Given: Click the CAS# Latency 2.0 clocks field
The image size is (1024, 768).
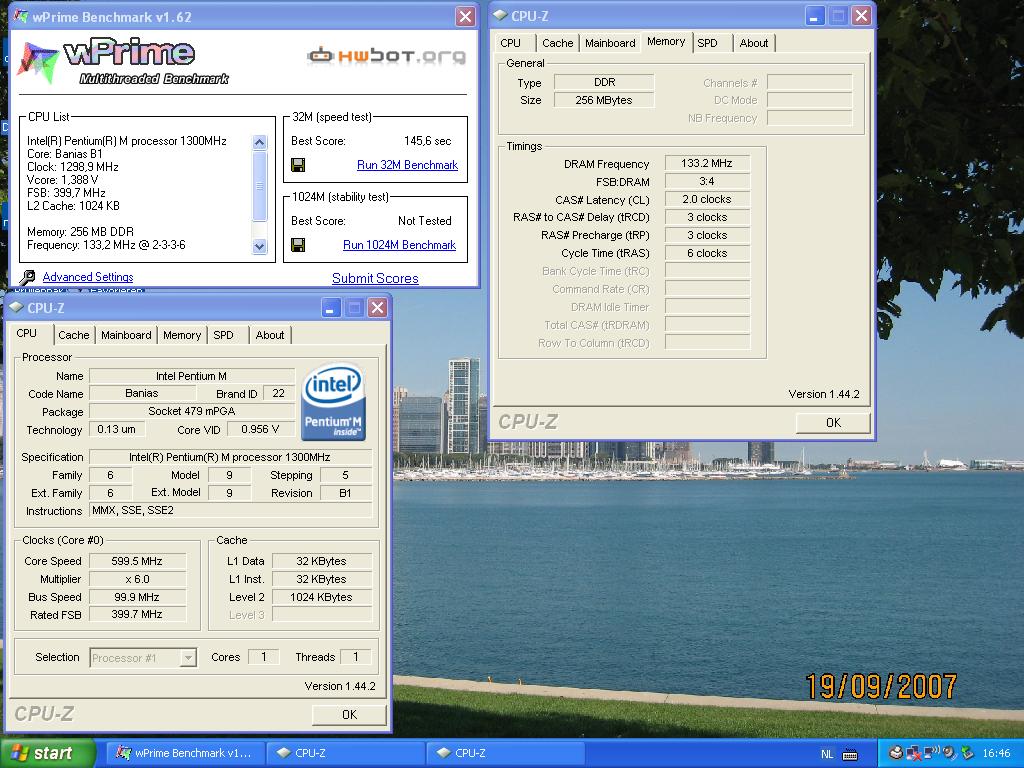Looking at the screenshot, I should [707, 199].
